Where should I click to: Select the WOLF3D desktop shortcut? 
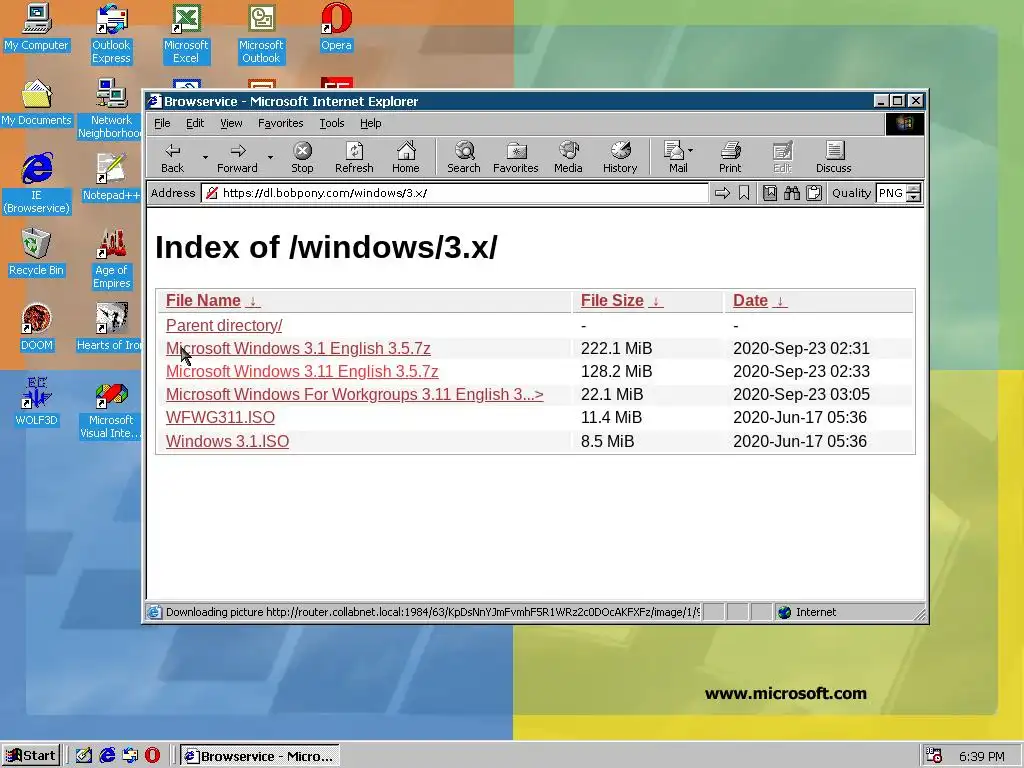(36, 402)
